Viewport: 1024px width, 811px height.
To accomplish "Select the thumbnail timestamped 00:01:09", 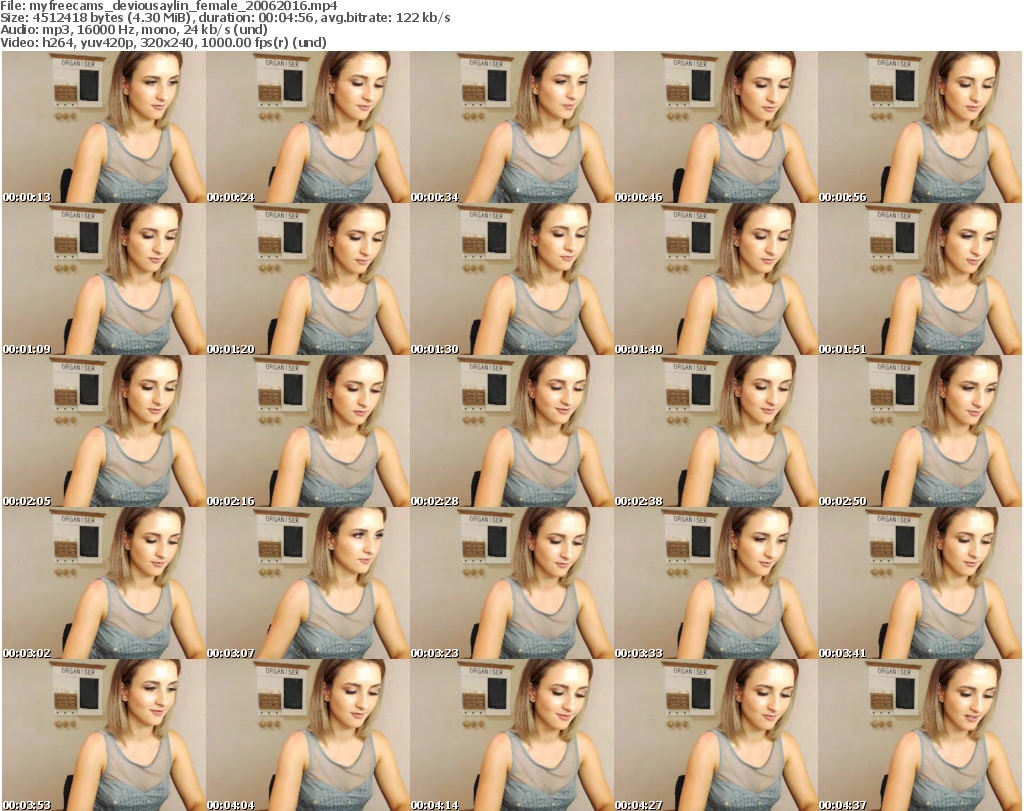I will pos(103,279).
